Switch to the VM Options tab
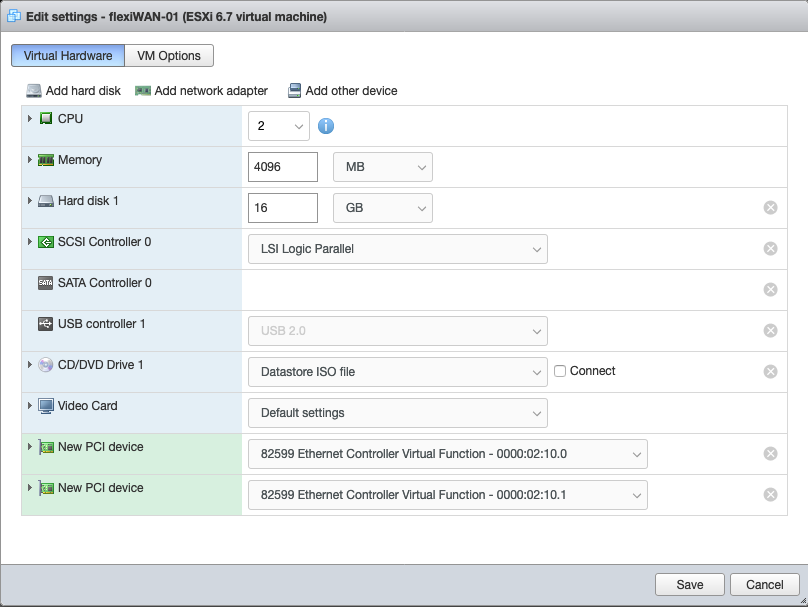 pos(169,56)
